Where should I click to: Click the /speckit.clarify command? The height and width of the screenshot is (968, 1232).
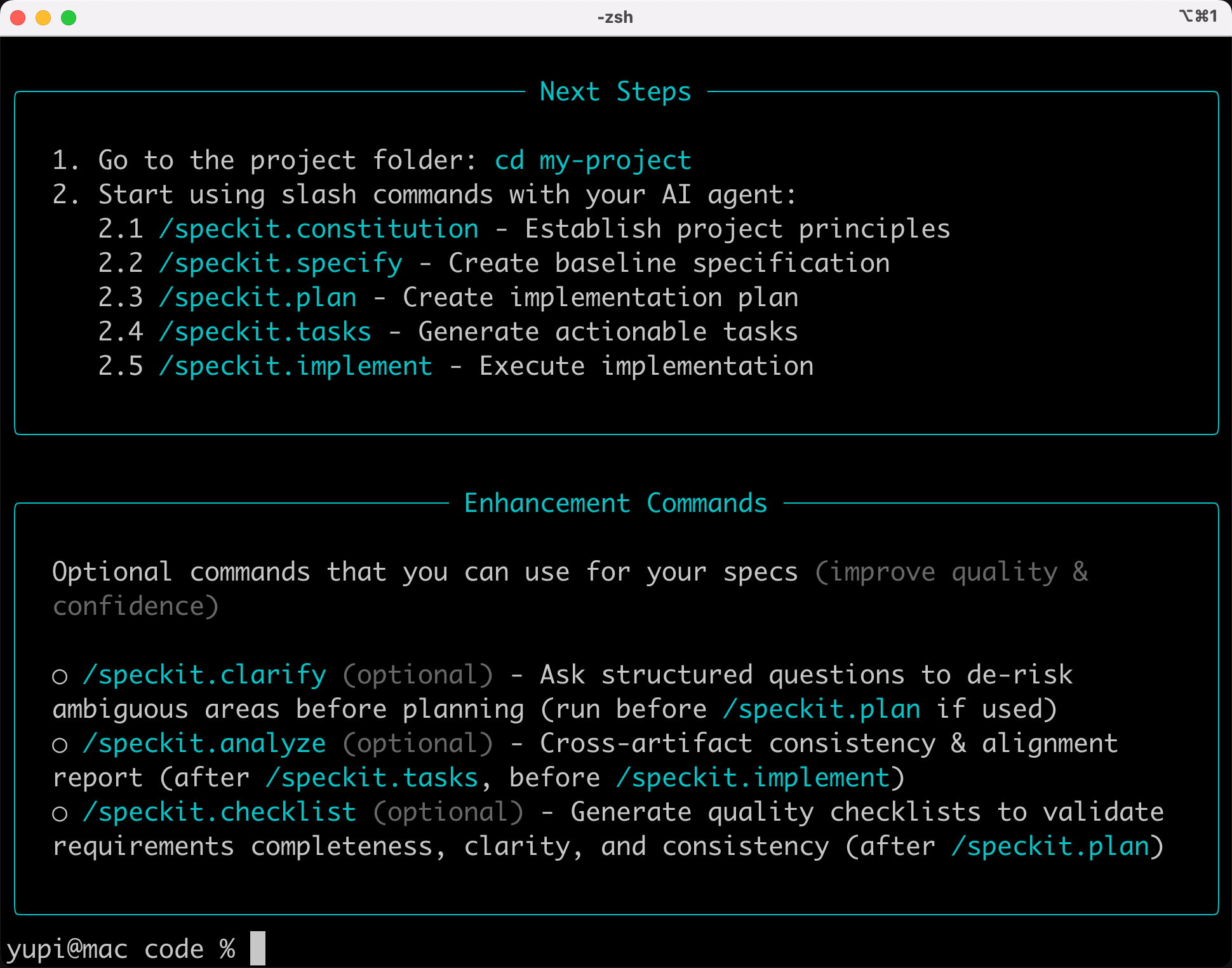204,675
